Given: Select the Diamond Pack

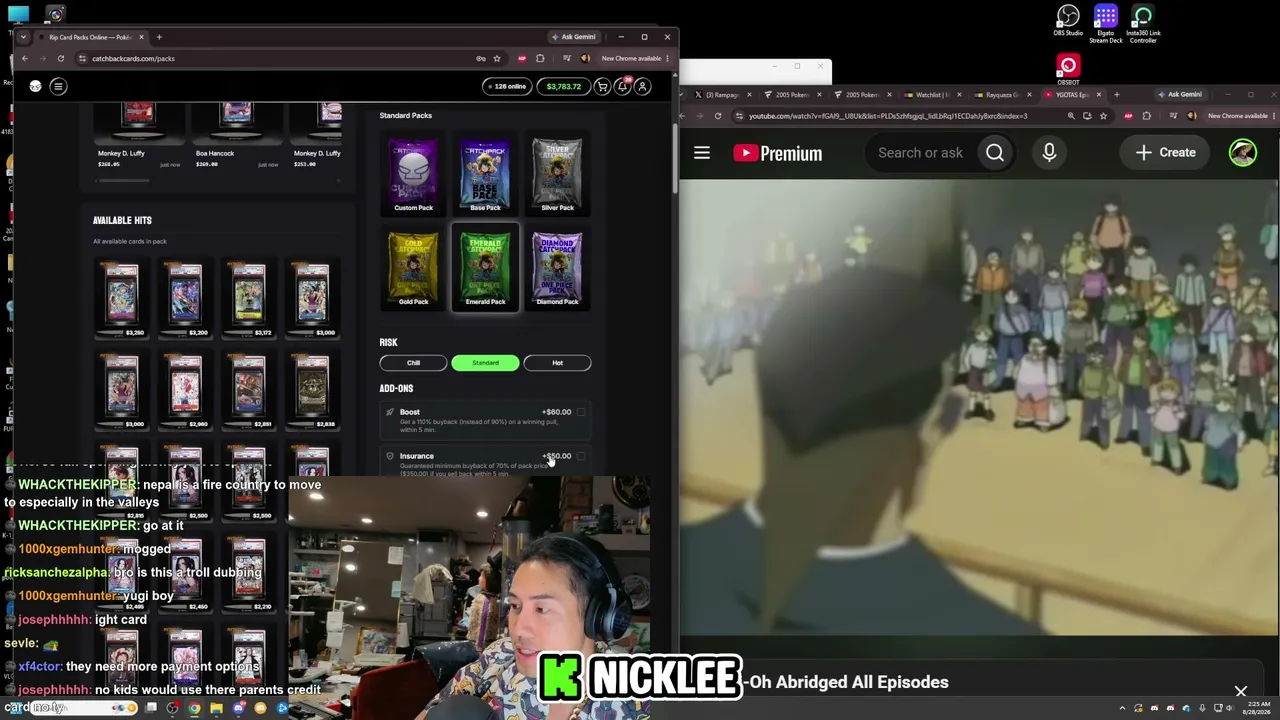Looking at the screenshot, I should pos(557,268).
